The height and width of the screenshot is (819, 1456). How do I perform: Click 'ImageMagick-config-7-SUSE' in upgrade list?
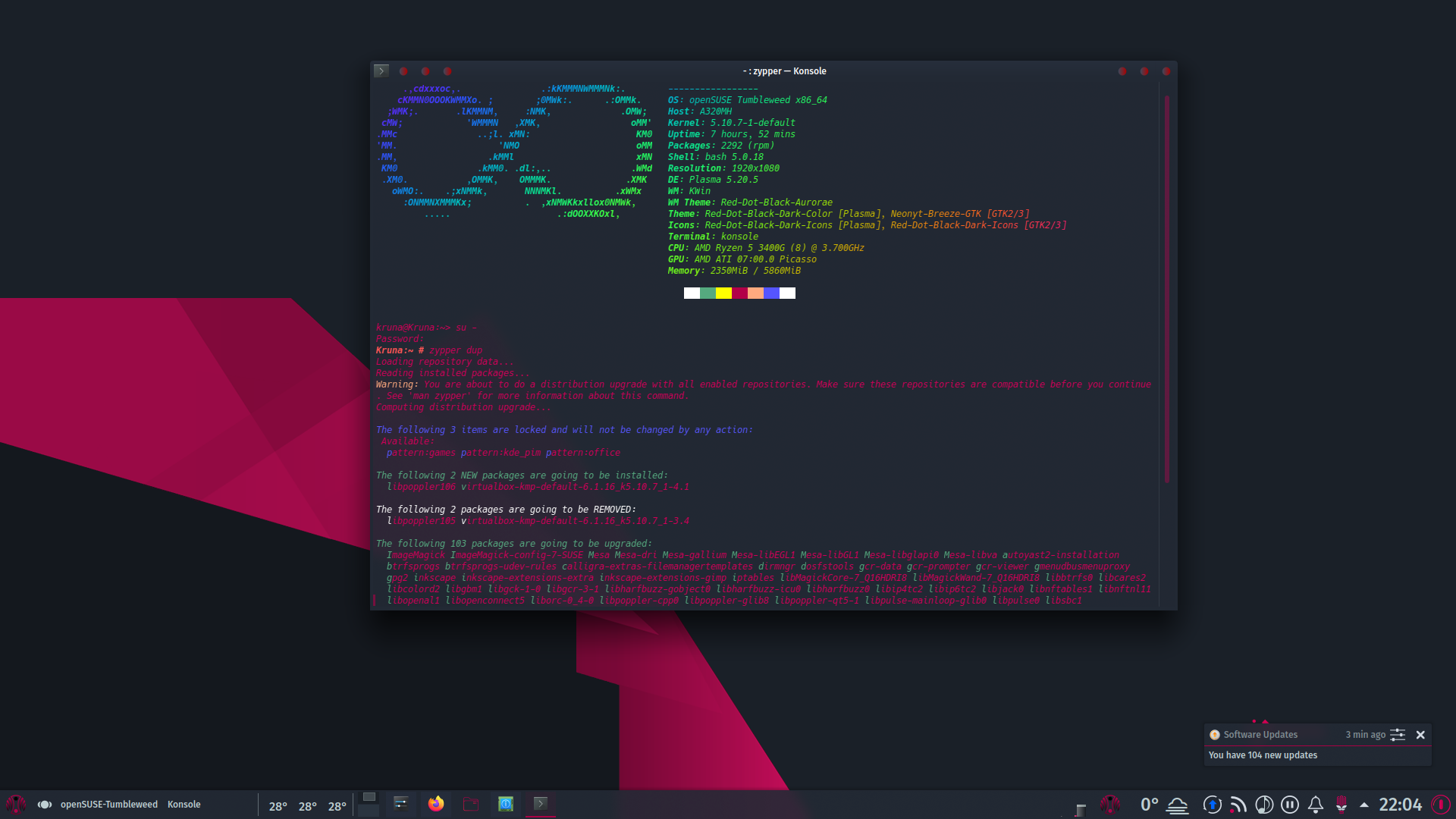point(516,555)
